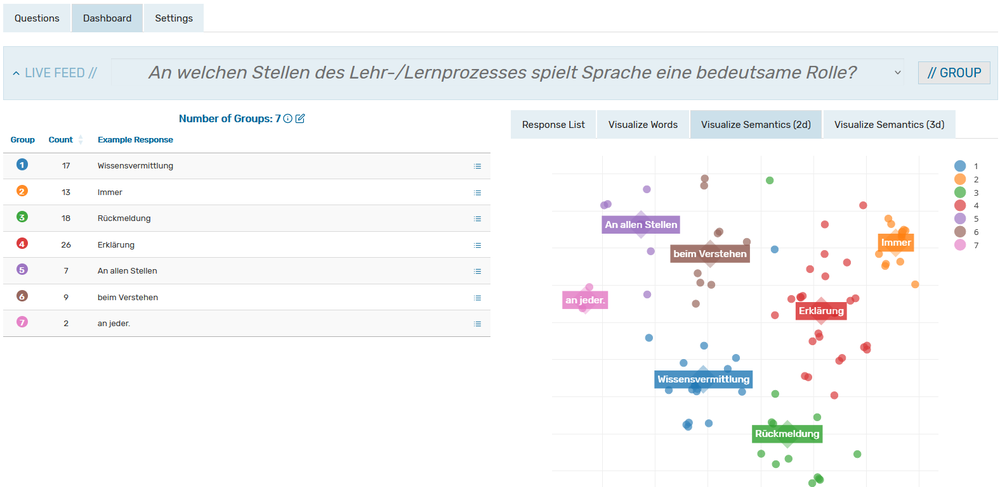The image size is (1000, 487).
Task: Click list icon in the Erklärung row
Action: coord(478,245)
